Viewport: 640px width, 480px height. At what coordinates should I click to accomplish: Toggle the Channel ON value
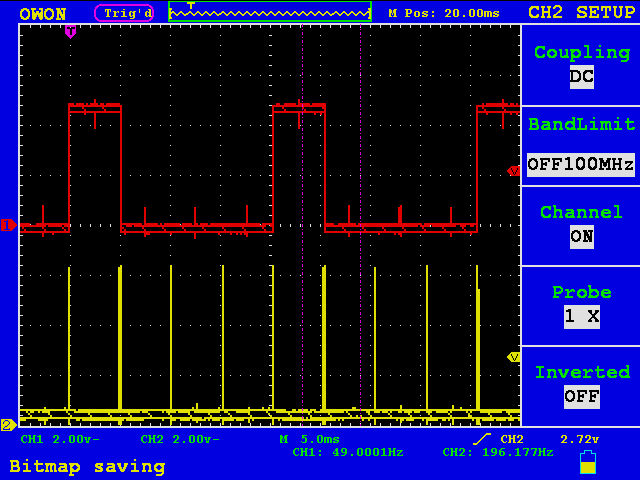coord(582,237)
